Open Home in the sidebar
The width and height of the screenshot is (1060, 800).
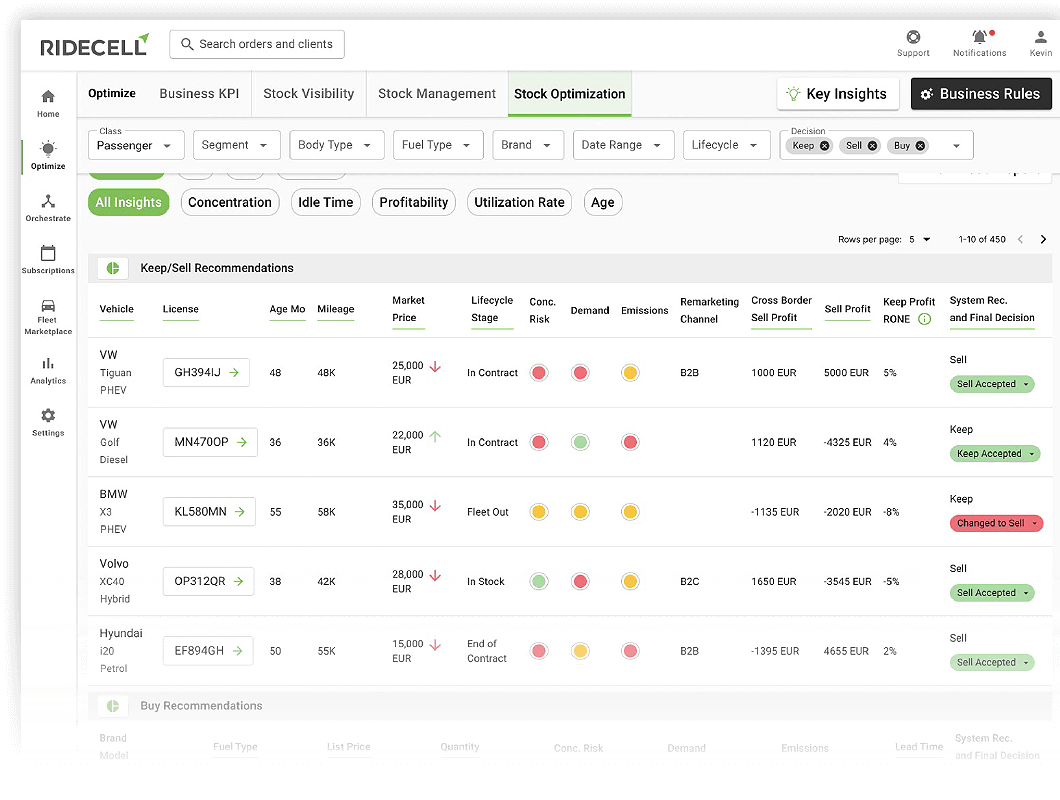48,103
